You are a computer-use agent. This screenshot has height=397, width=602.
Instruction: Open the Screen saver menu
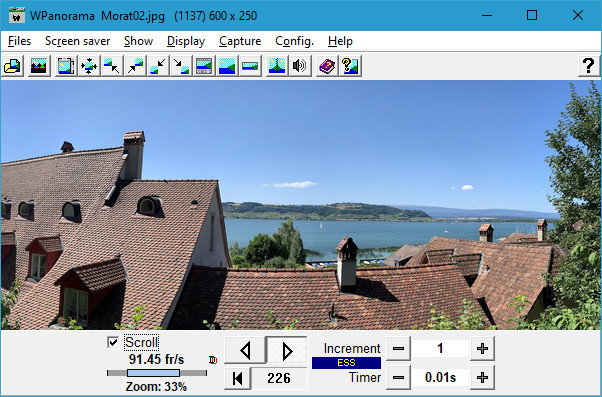[x=78, y=41]
